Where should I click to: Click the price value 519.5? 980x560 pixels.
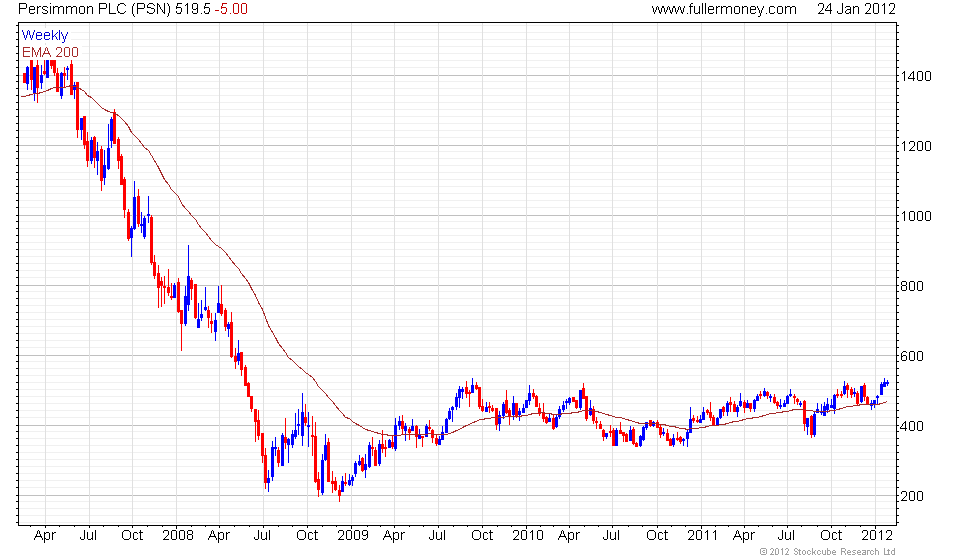pos(192,9)
